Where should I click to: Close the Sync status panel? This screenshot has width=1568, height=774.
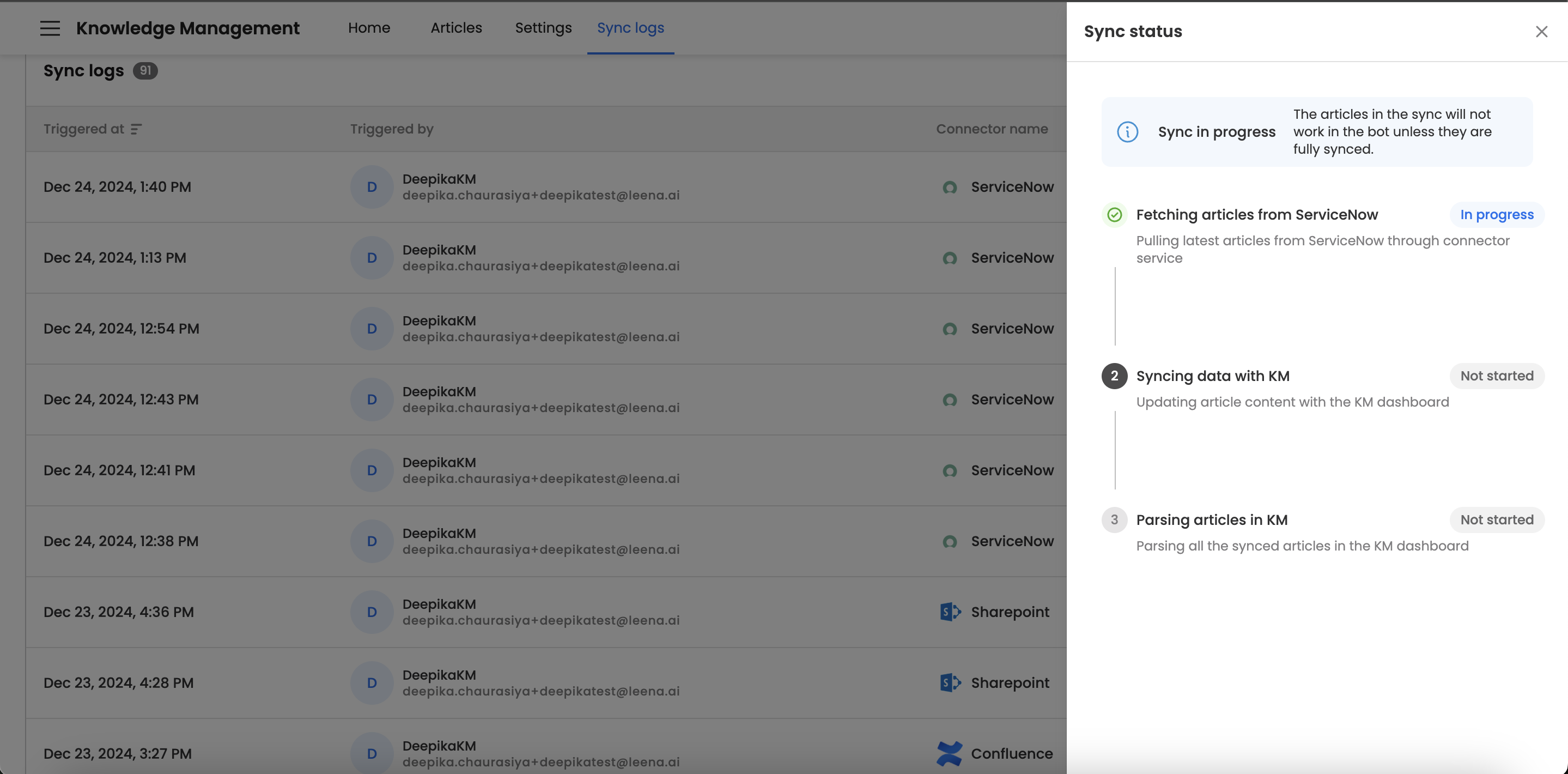click(x=1541, y=32)
